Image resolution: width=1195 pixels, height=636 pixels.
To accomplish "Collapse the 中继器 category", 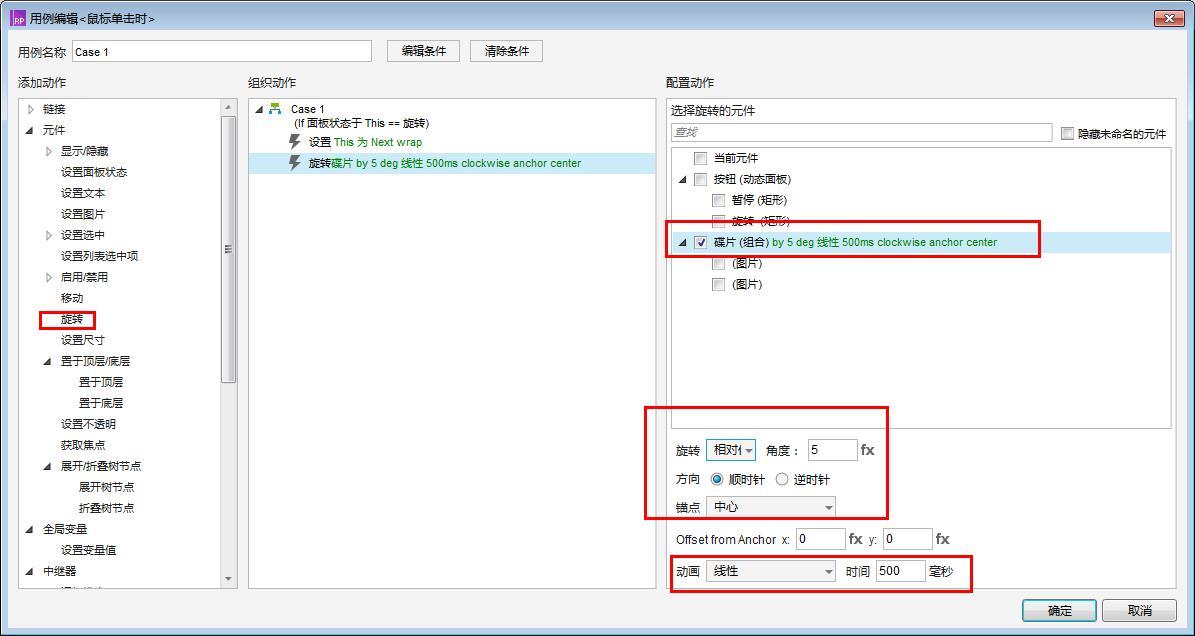I will (x=30, y=571).
